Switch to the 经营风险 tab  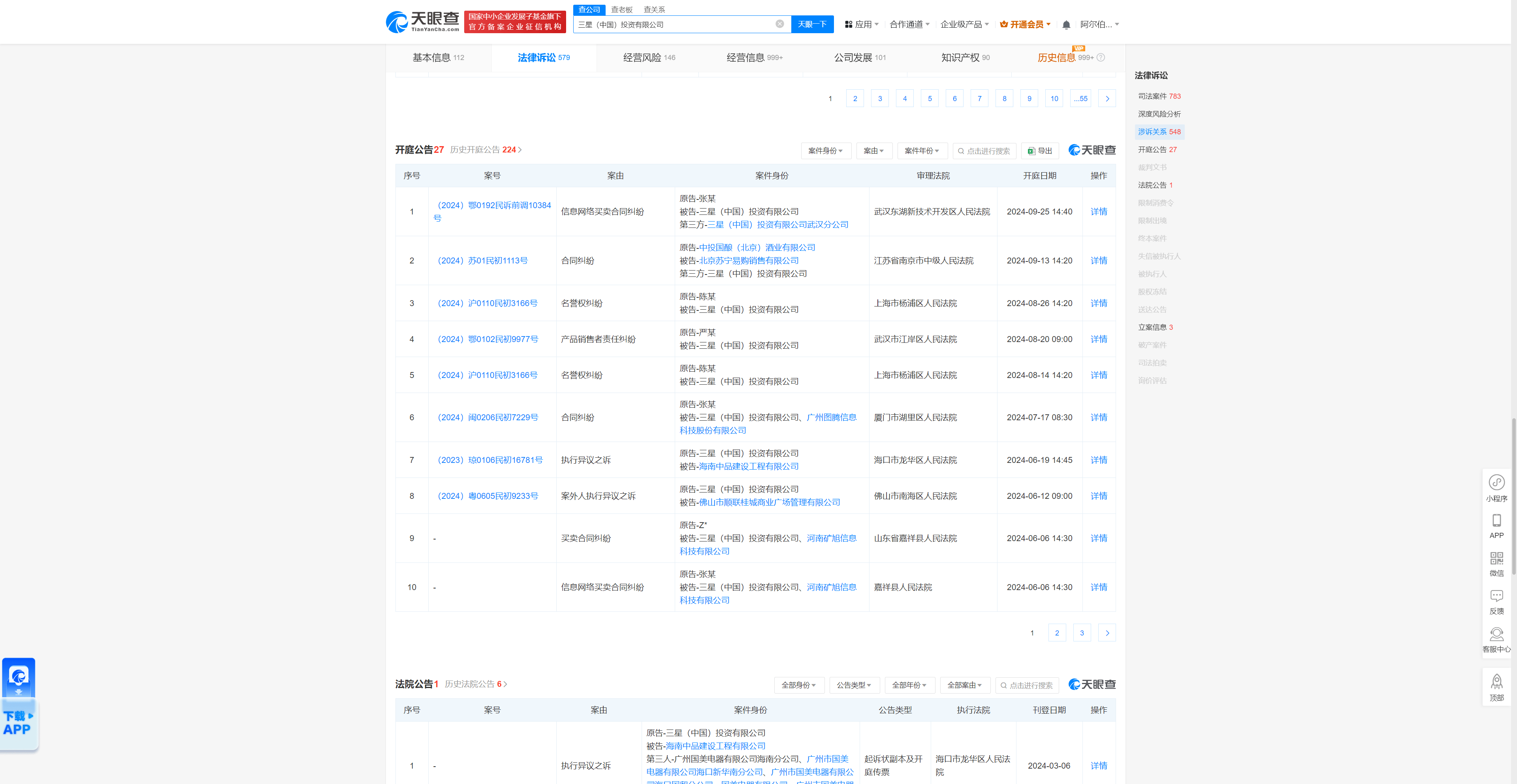pos(649,58)
